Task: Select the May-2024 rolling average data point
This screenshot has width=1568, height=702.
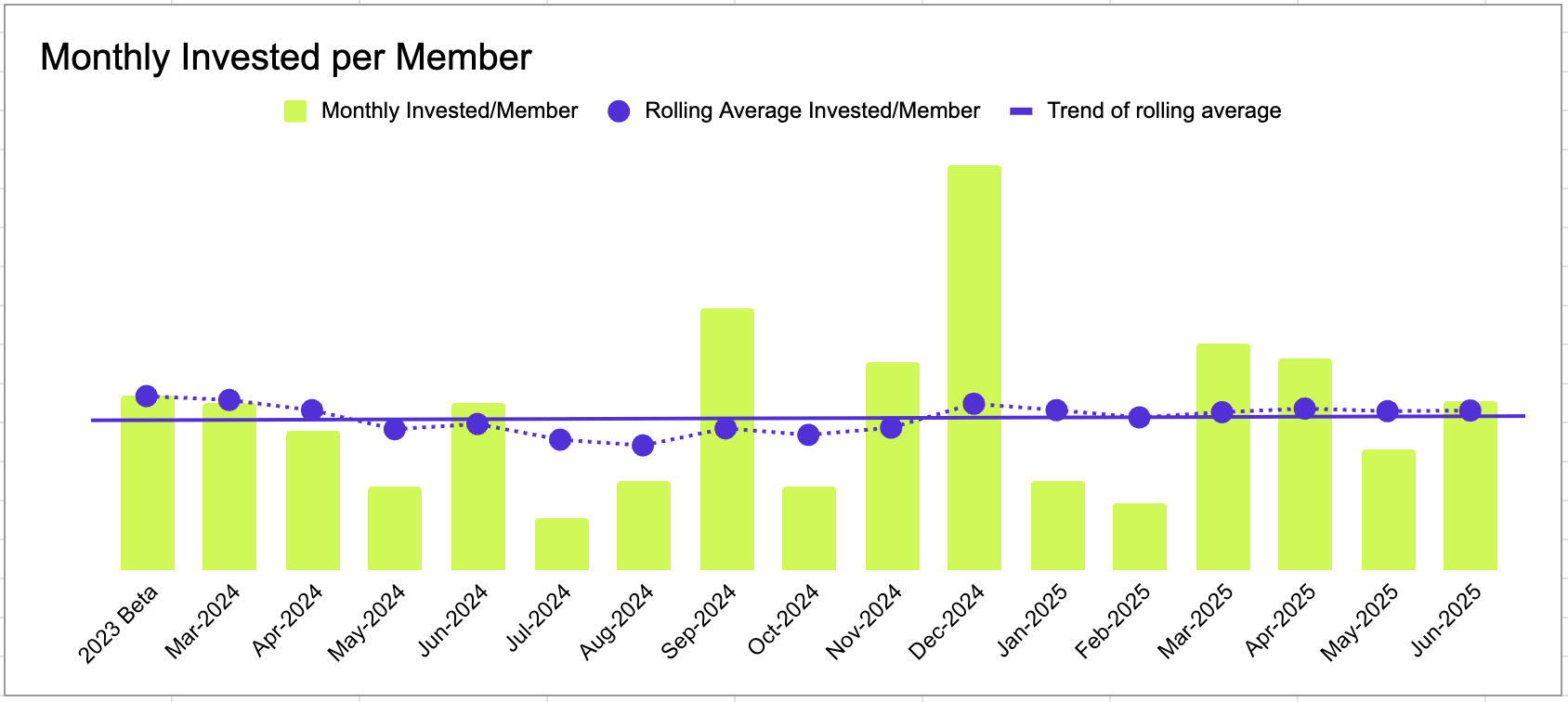Action: [x=395, y=429]
